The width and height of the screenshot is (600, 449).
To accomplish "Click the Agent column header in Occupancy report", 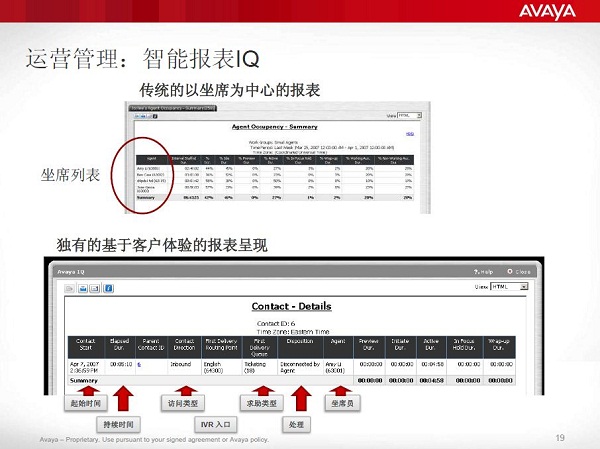I will tap(152, 160).
